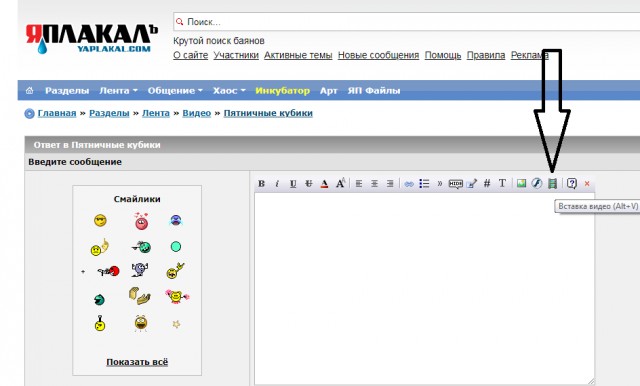Open the Арт menu item
The image size is (640, 386).
click(329, 91)
